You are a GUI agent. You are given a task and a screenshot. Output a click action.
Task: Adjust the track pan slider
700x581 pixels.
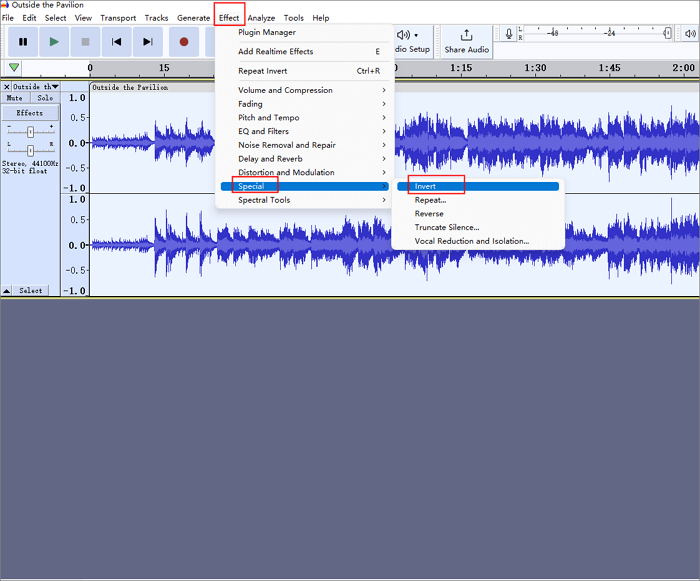point(30,150)
